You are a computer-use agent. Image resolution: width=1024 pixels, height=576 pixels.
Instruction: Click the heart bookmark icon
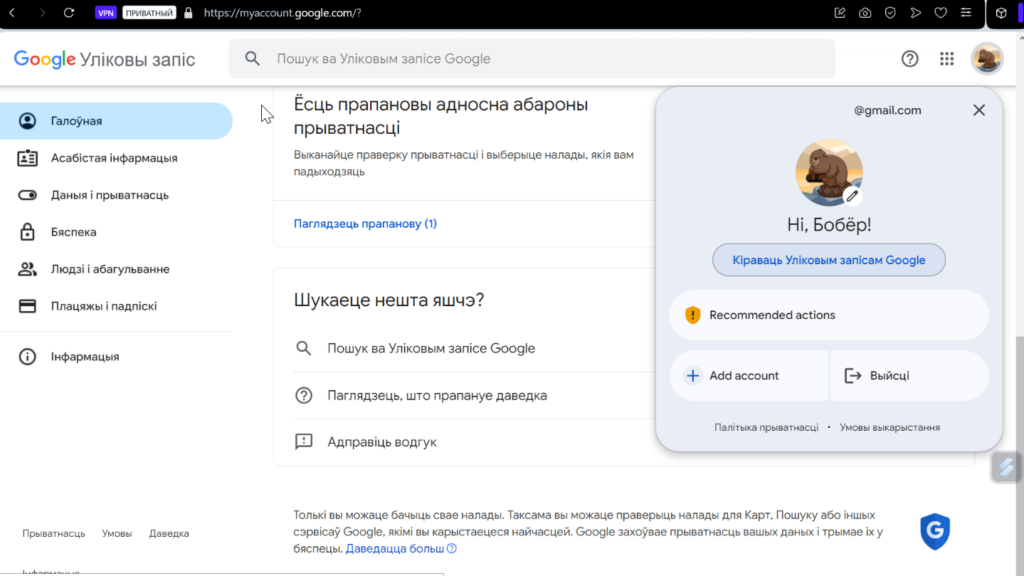coord(940,12)
